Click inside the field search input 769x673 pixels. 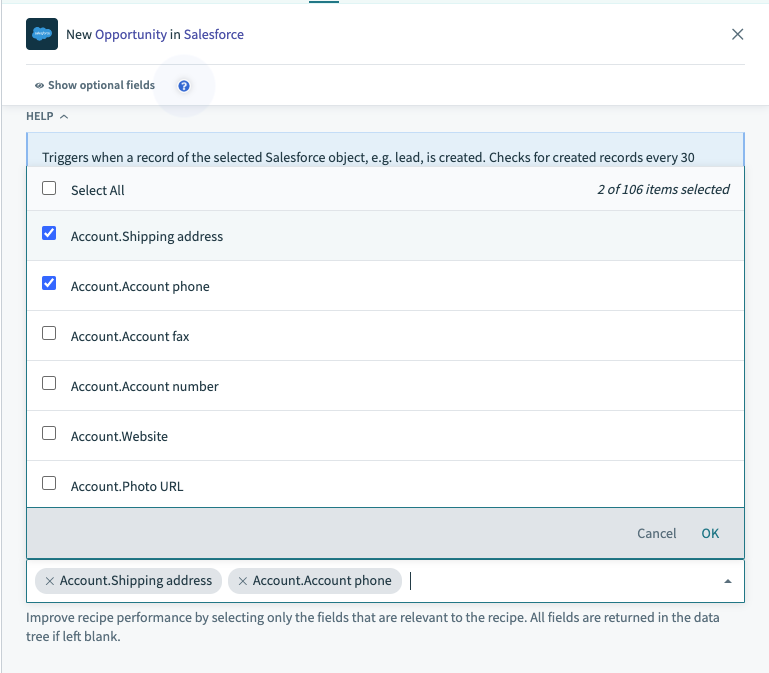tap(560, 581)
